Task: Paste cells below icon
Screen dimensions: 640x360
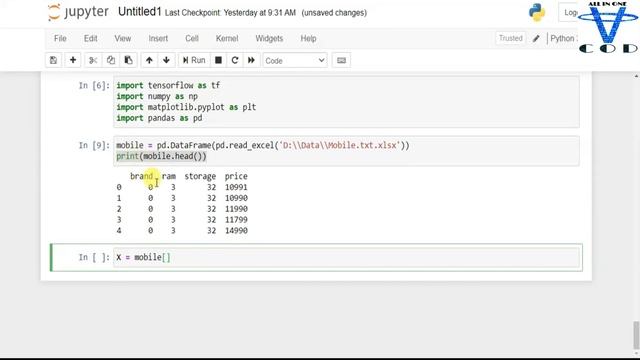Action: point(128,60)
